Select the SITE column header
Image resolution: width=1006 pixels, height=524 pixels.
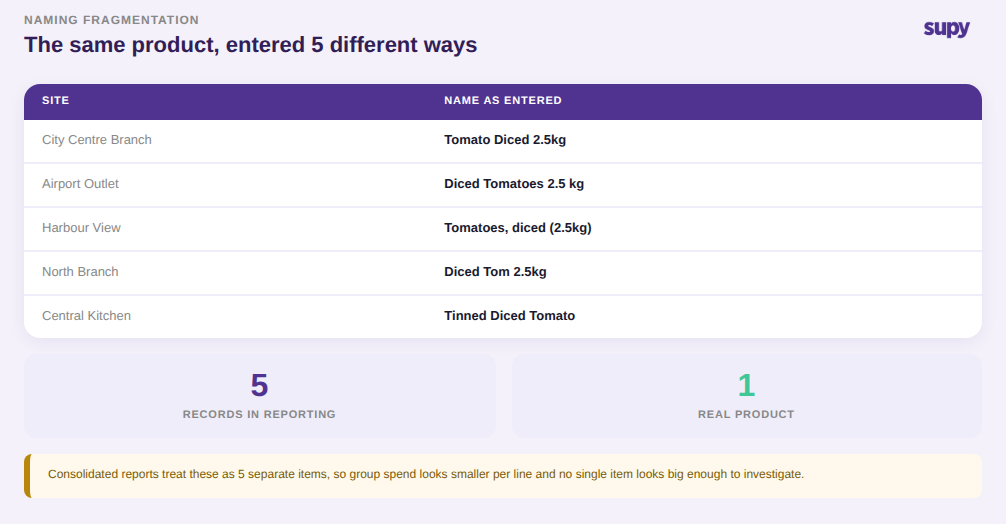(x=56, y=100)
